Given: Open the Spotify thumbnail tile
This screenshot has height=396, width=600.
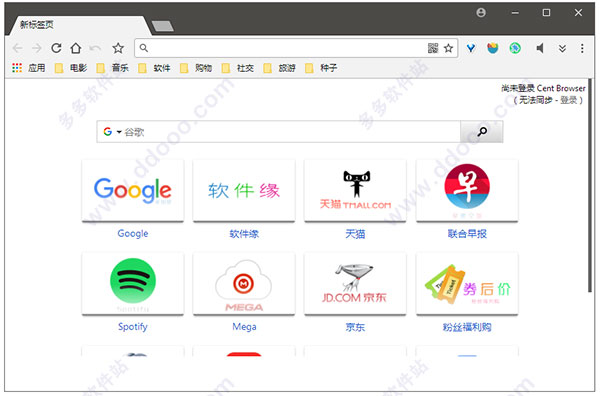Looking at the screenshot, I should point(133,284).
